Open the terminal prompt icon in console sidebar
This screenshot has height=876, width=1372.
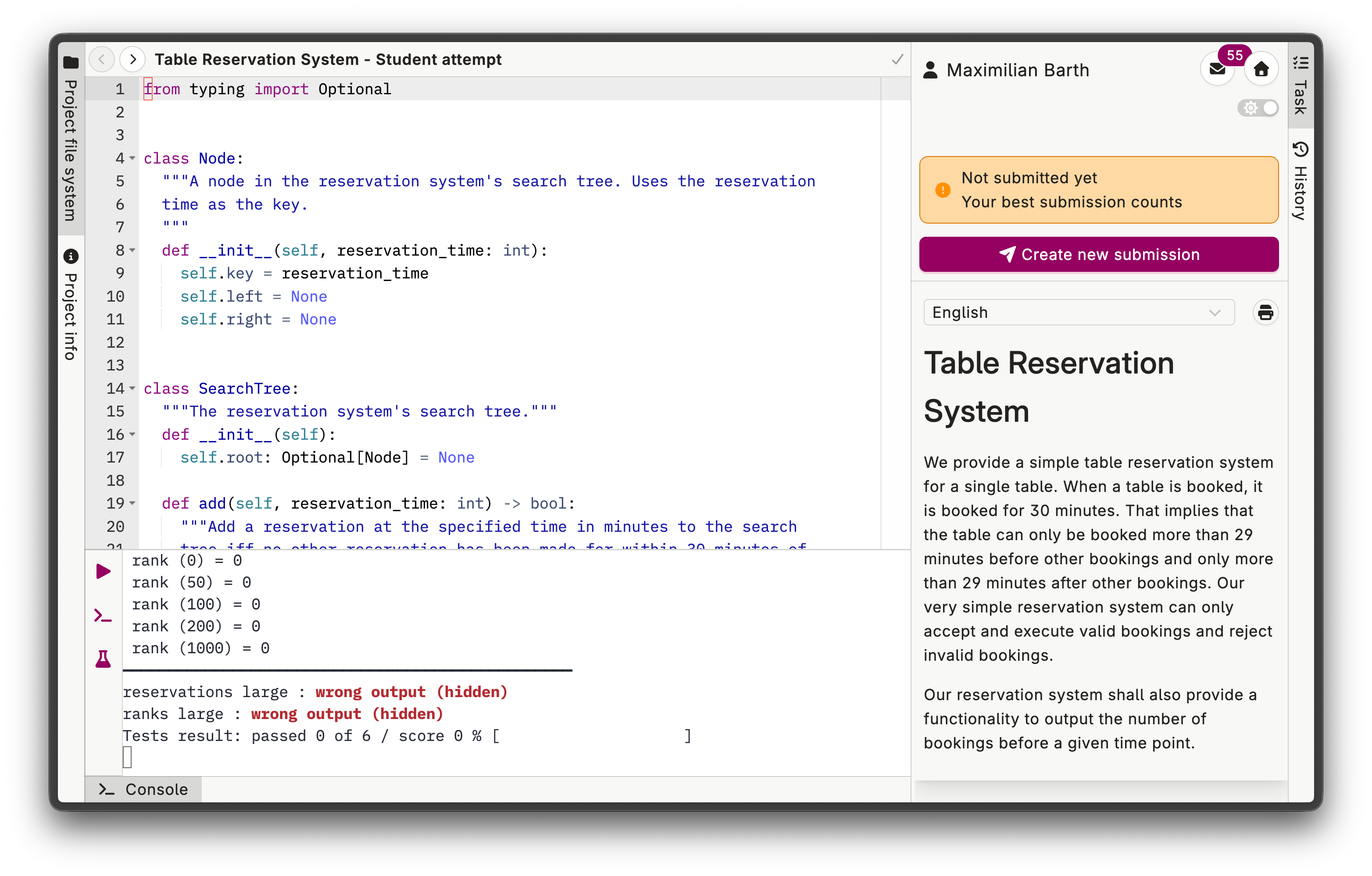click(x=103, y=616)
